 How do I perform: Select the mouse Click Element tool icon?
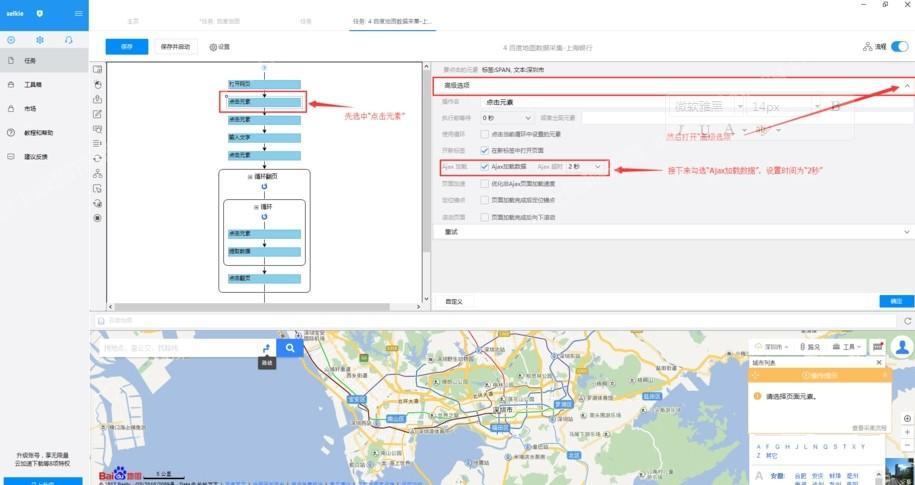97,84
